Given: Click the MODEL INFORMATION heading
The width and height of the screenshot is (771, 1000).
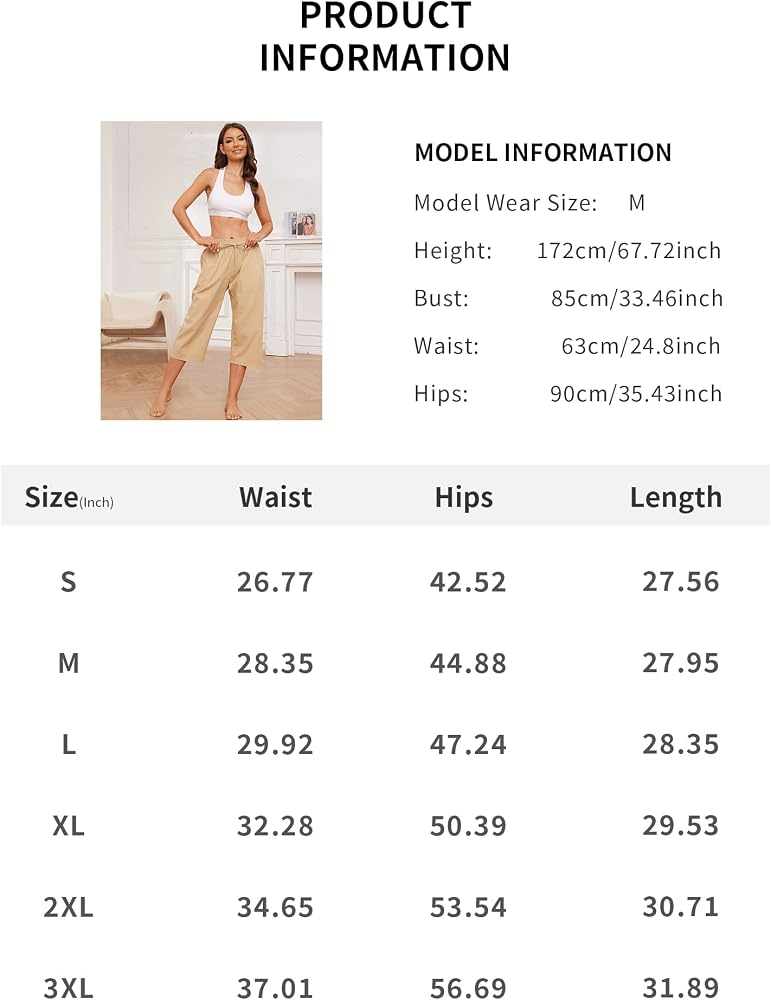Looking at the screenshot, I should [543, 153].
